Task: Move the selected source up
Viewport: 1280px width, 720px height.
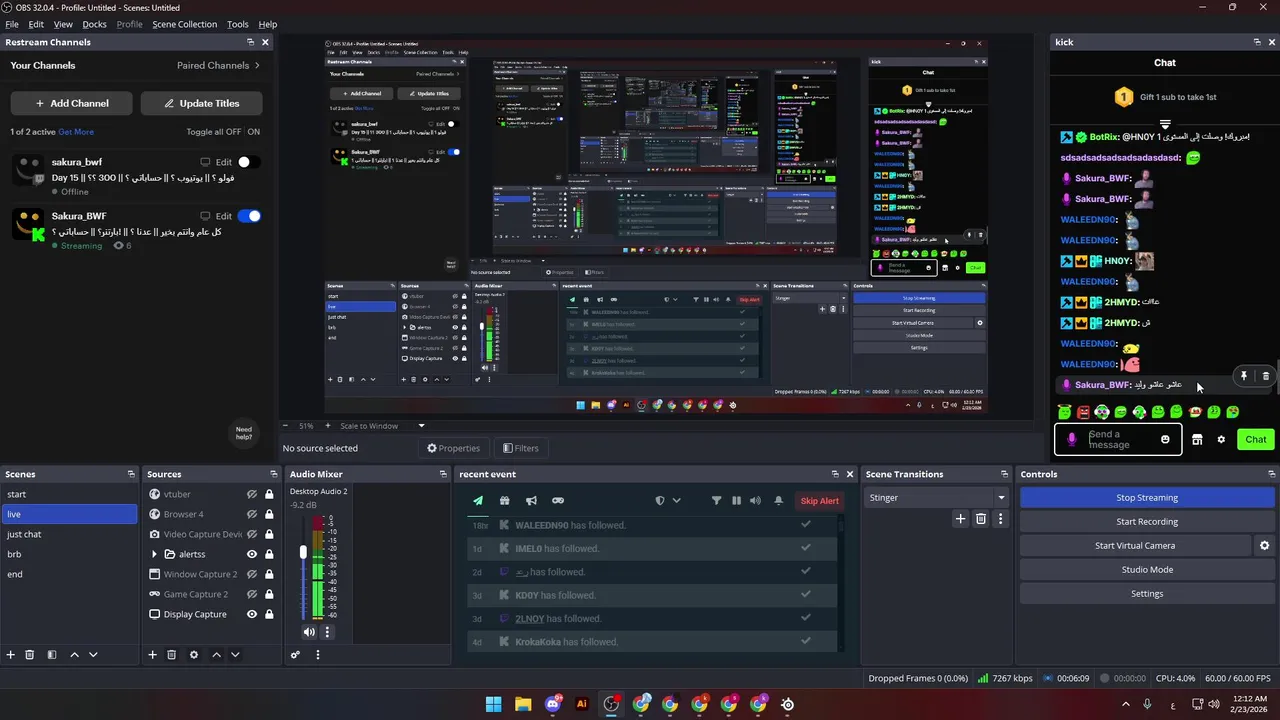Action: [x=216, y=655]
